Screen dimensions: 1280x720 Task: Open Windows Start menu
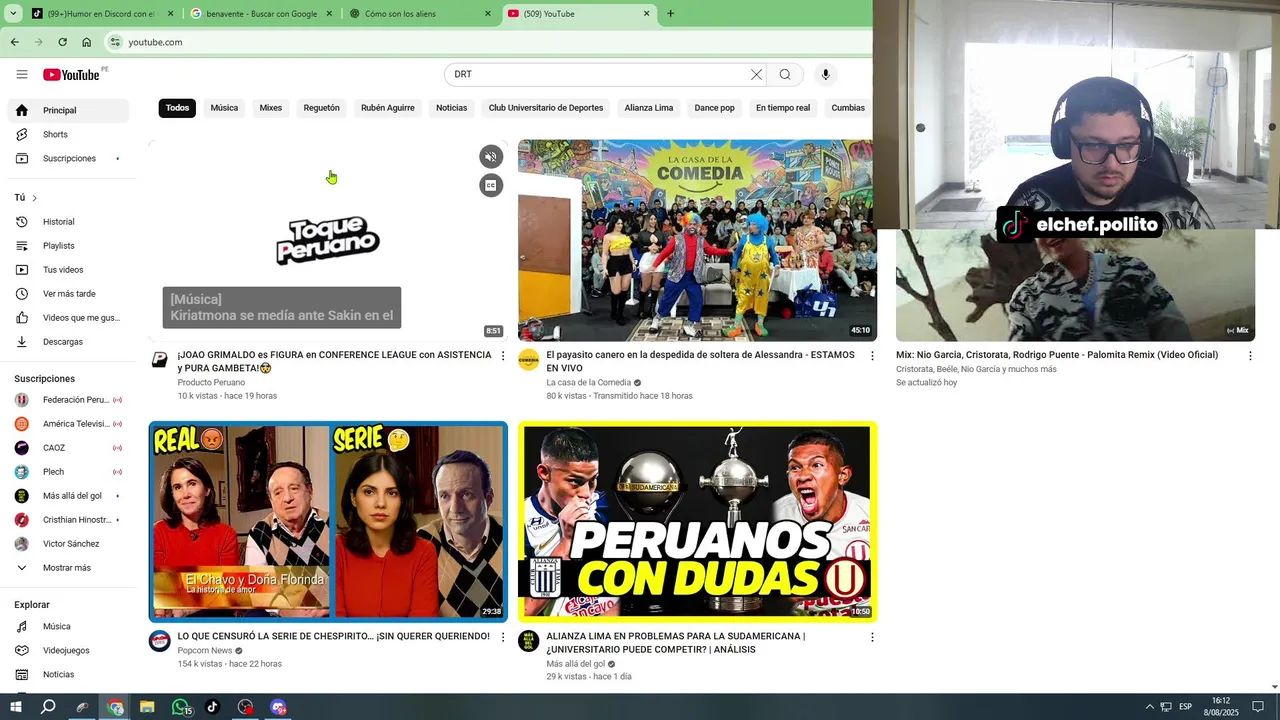point(15,707)
